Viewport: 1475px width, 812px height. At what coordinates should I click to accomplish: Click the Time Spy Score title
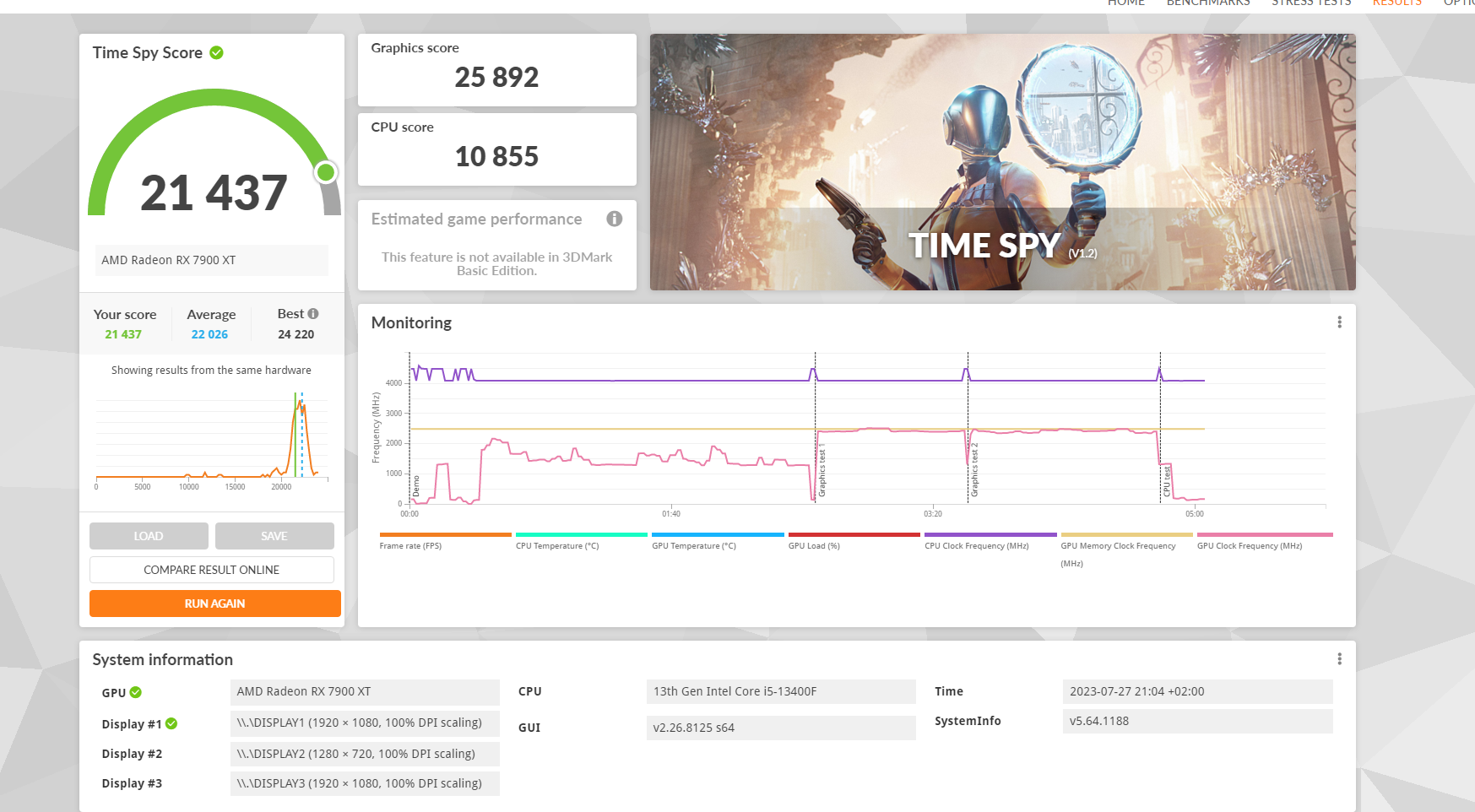(148, 52)
